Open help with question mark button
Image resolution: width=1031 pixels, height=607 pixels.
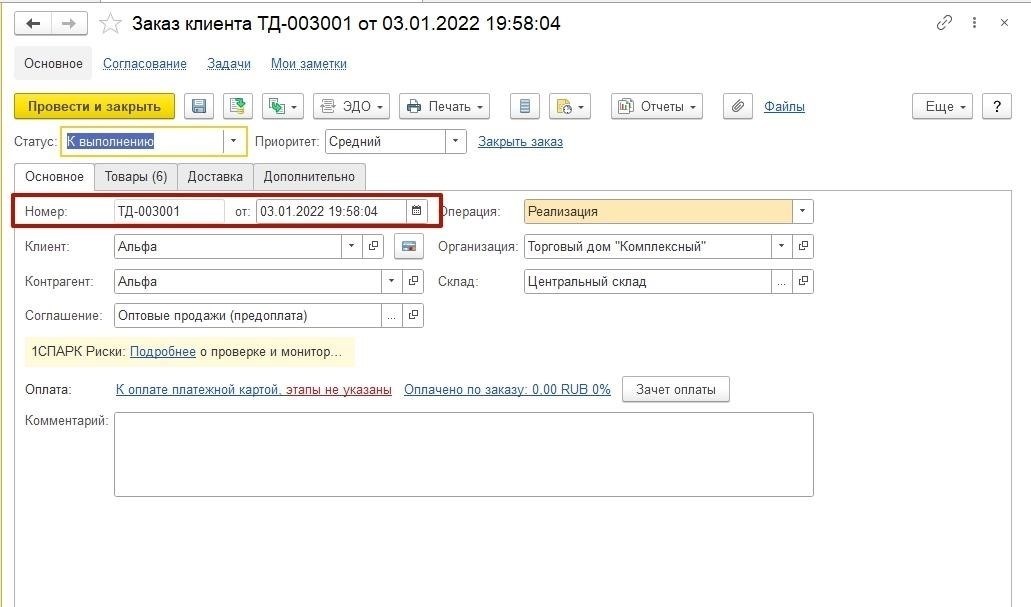click(x=997, y=107)
